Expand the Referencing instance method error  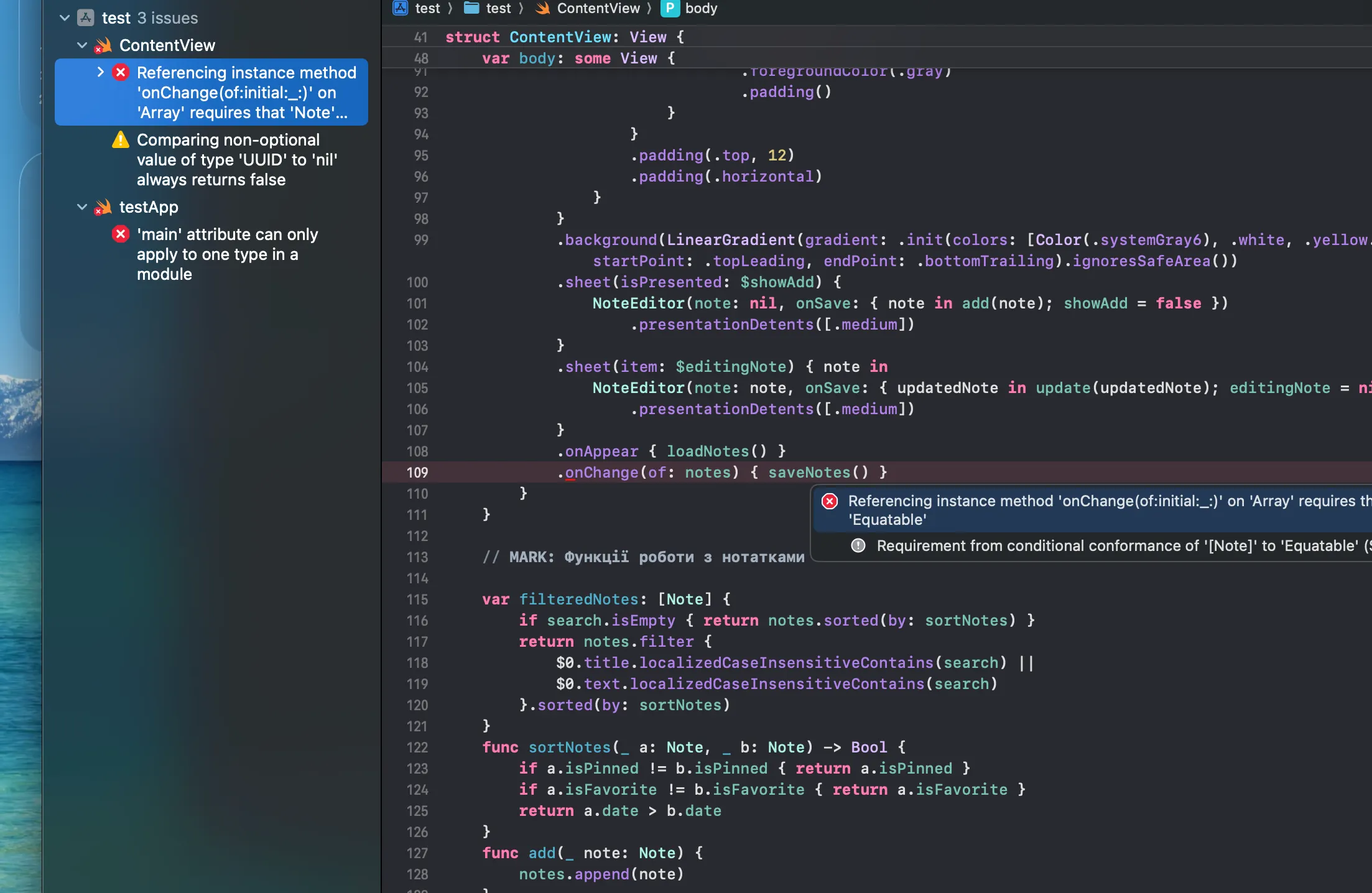100,72
